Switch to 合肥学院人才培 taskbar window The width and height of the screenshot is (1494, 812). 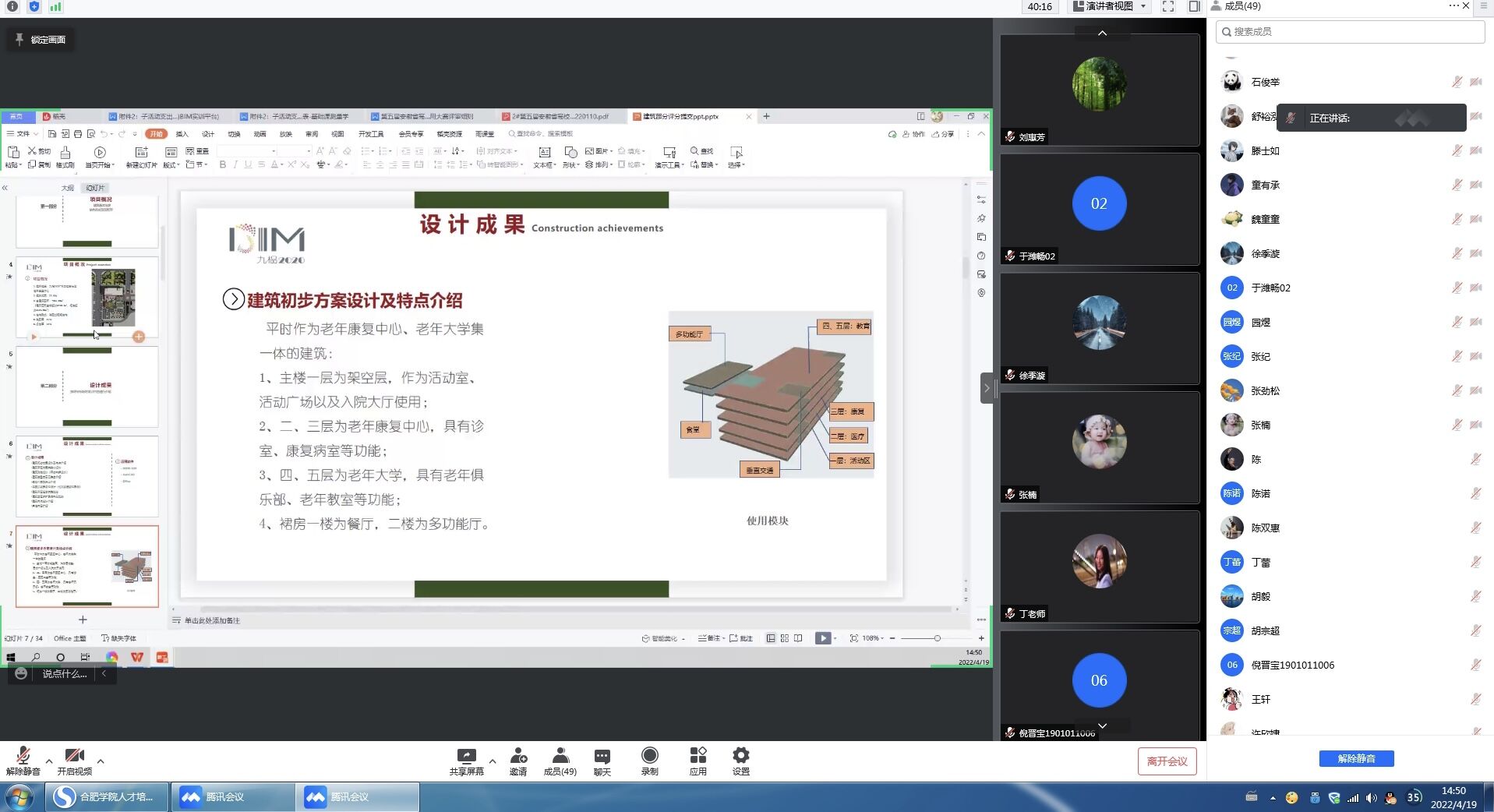click(107, 797)
